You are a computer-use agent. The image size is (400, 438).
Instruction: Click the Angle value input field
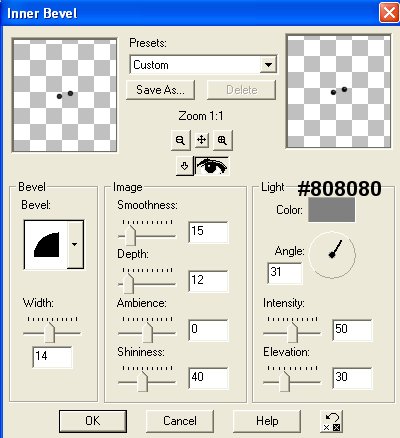pyautogui.click(x=285, y=273)
